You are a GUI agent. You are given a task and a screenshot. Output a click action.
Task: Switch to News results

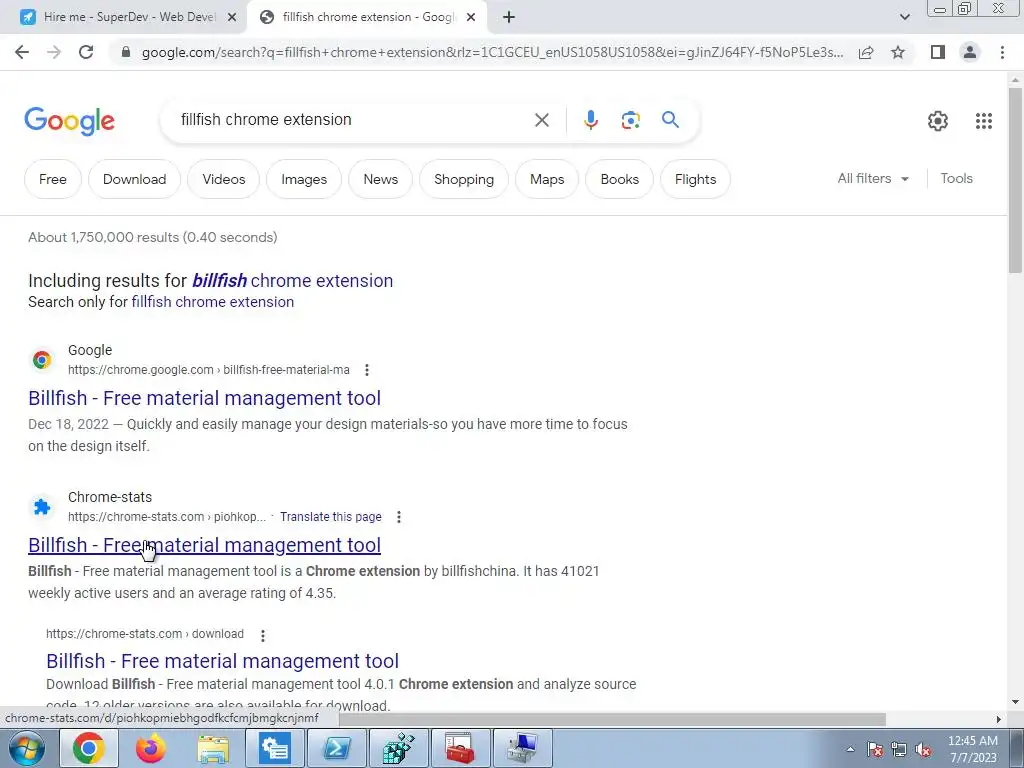coord(381,179)
